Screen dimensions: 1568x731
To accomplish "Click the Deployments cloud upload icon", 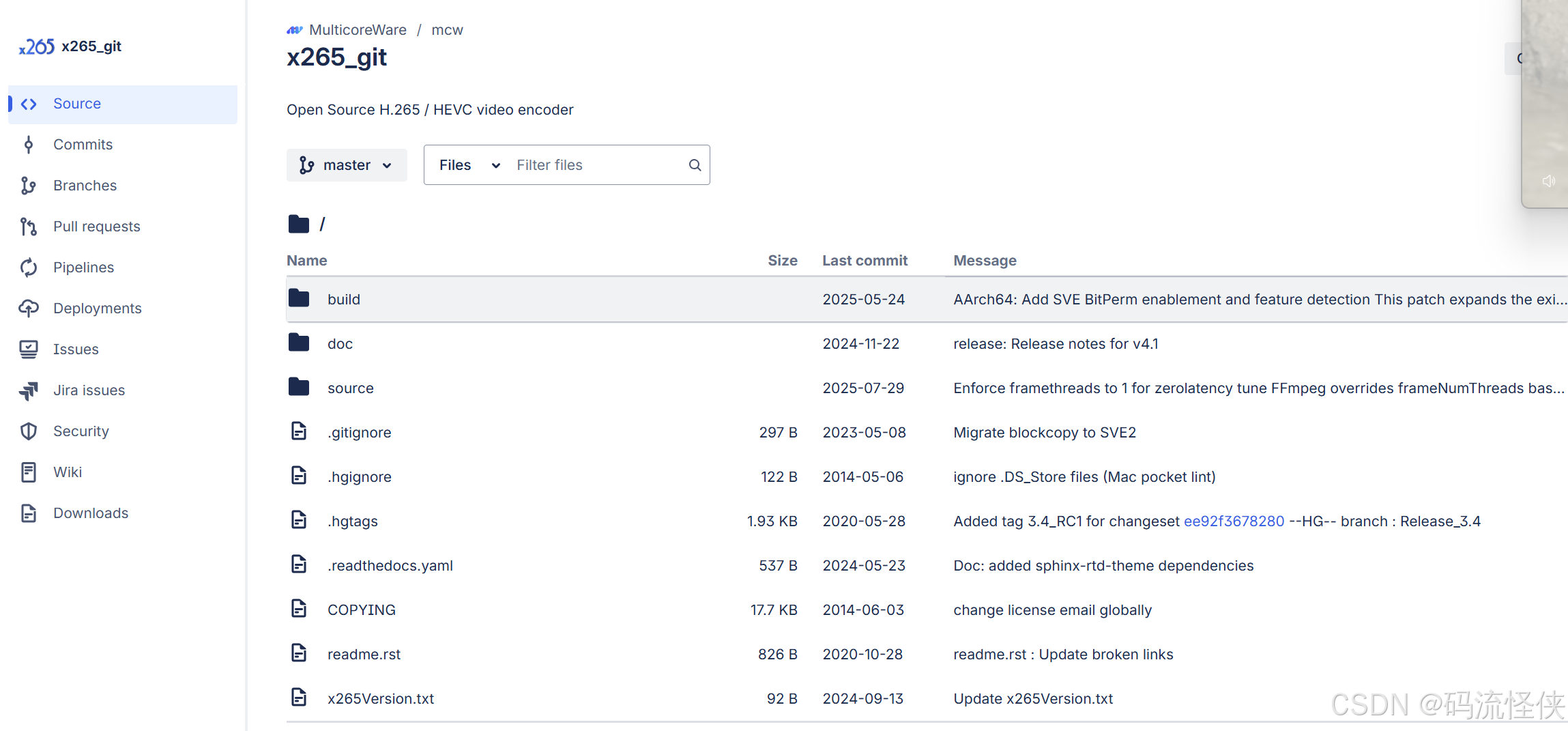I will tap(29, 309).
